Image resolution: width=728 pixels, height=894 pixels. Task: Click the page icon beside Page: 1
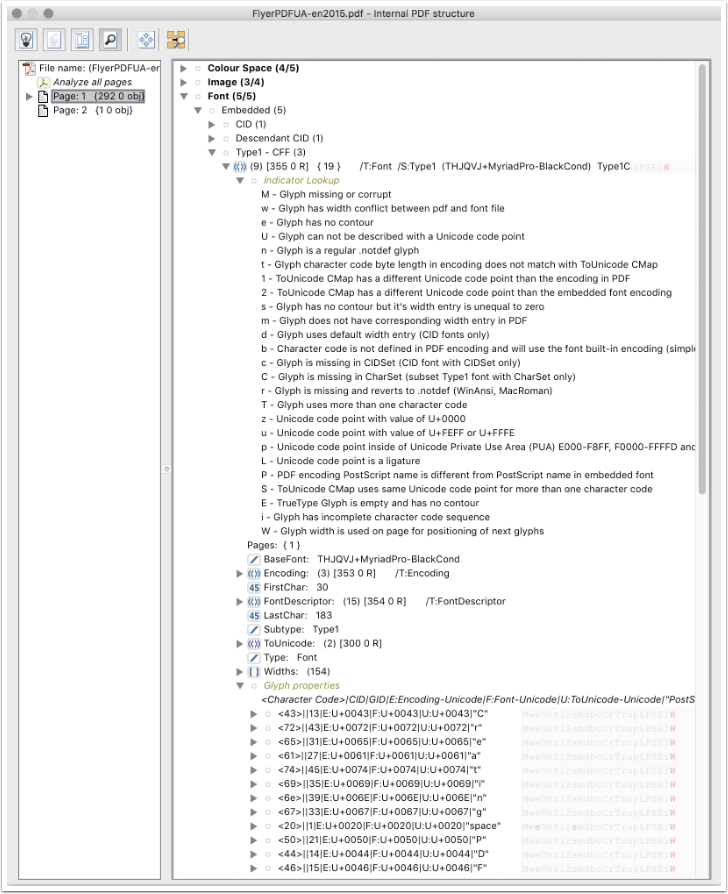(x=43, y=96)
